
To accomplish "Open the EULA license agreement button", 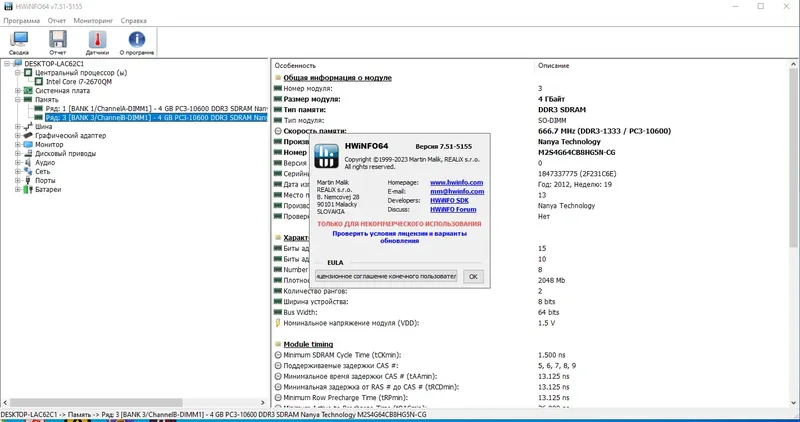I will click(x=386, y=276).
